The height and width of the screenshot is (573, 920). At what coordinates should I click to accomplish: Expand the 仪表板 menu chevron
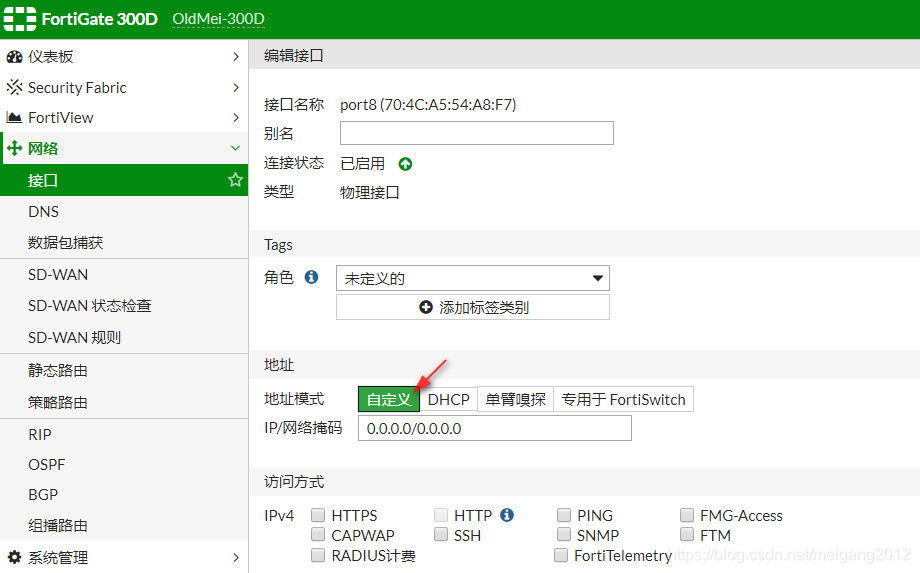click(236, 56)
